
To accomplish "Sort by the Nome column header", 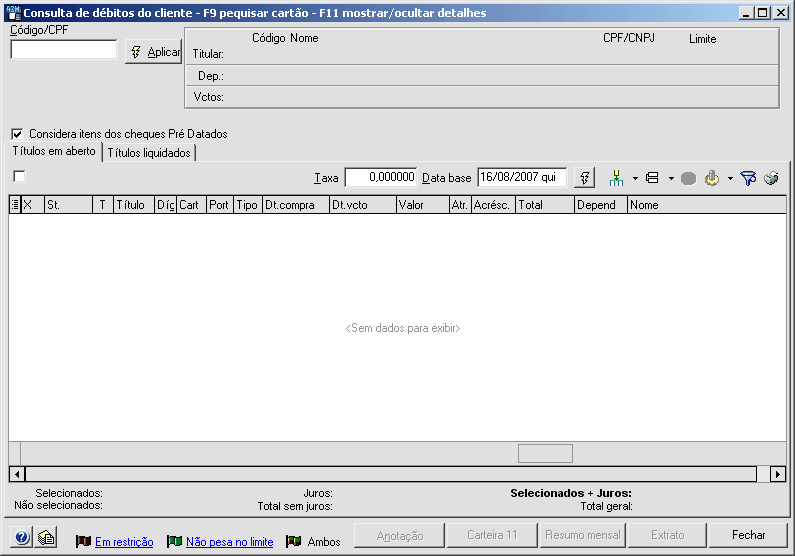I will (707, 205).
